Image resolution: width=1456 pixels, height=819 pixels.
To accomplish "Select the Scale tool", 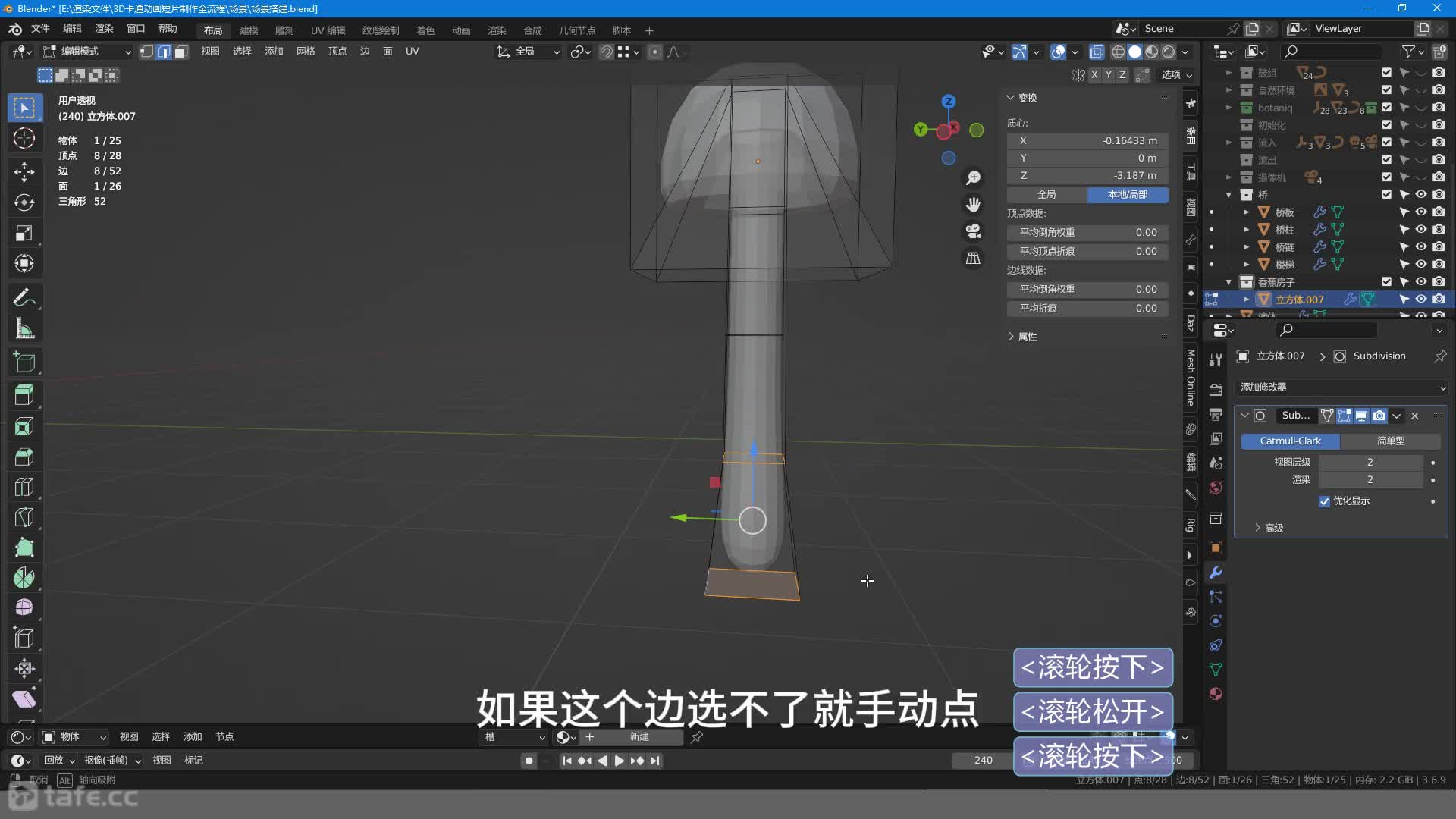I will pos(24,233).
